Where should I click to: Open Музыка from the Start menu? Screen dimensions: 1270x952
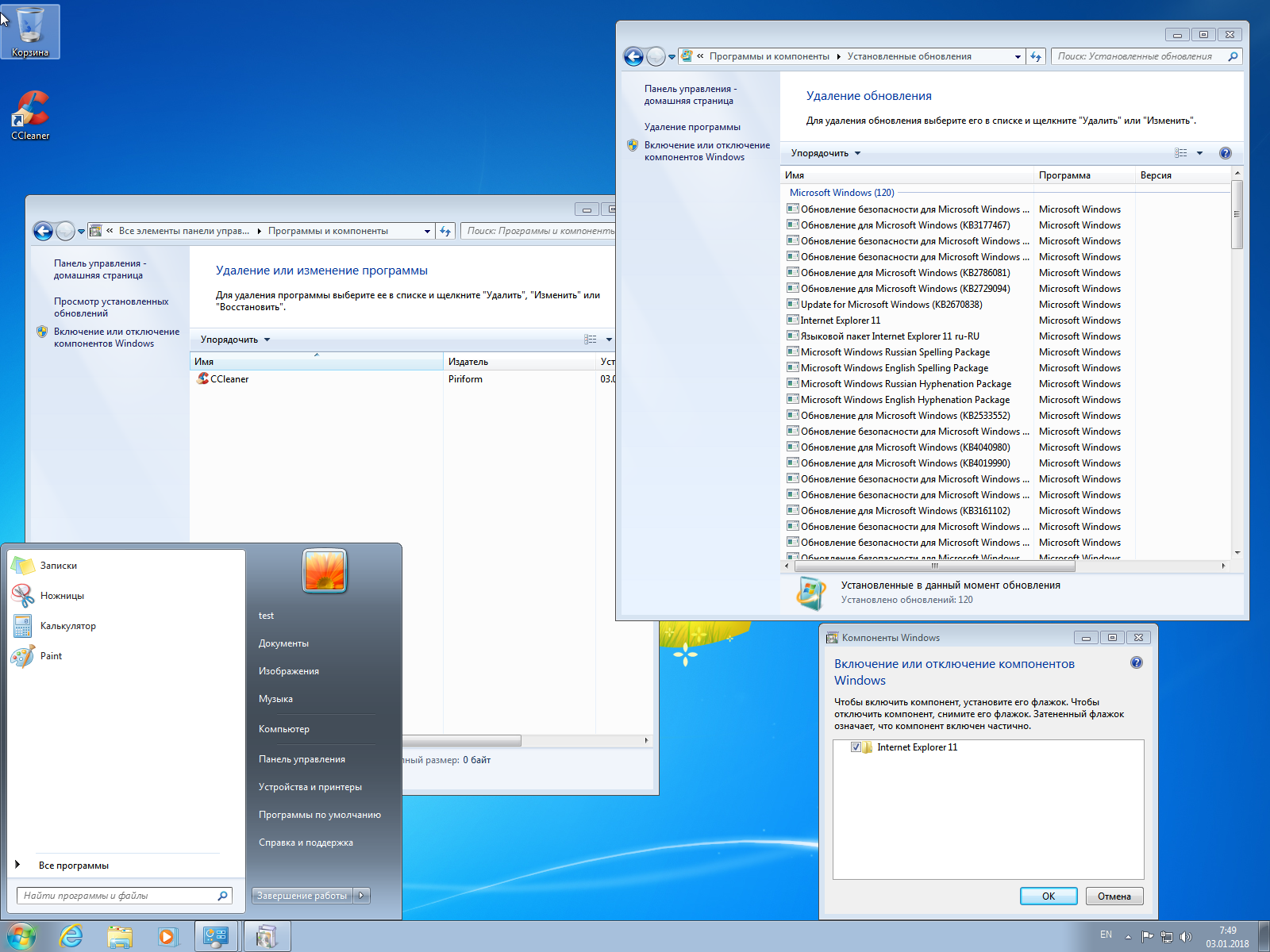point(275,699)
